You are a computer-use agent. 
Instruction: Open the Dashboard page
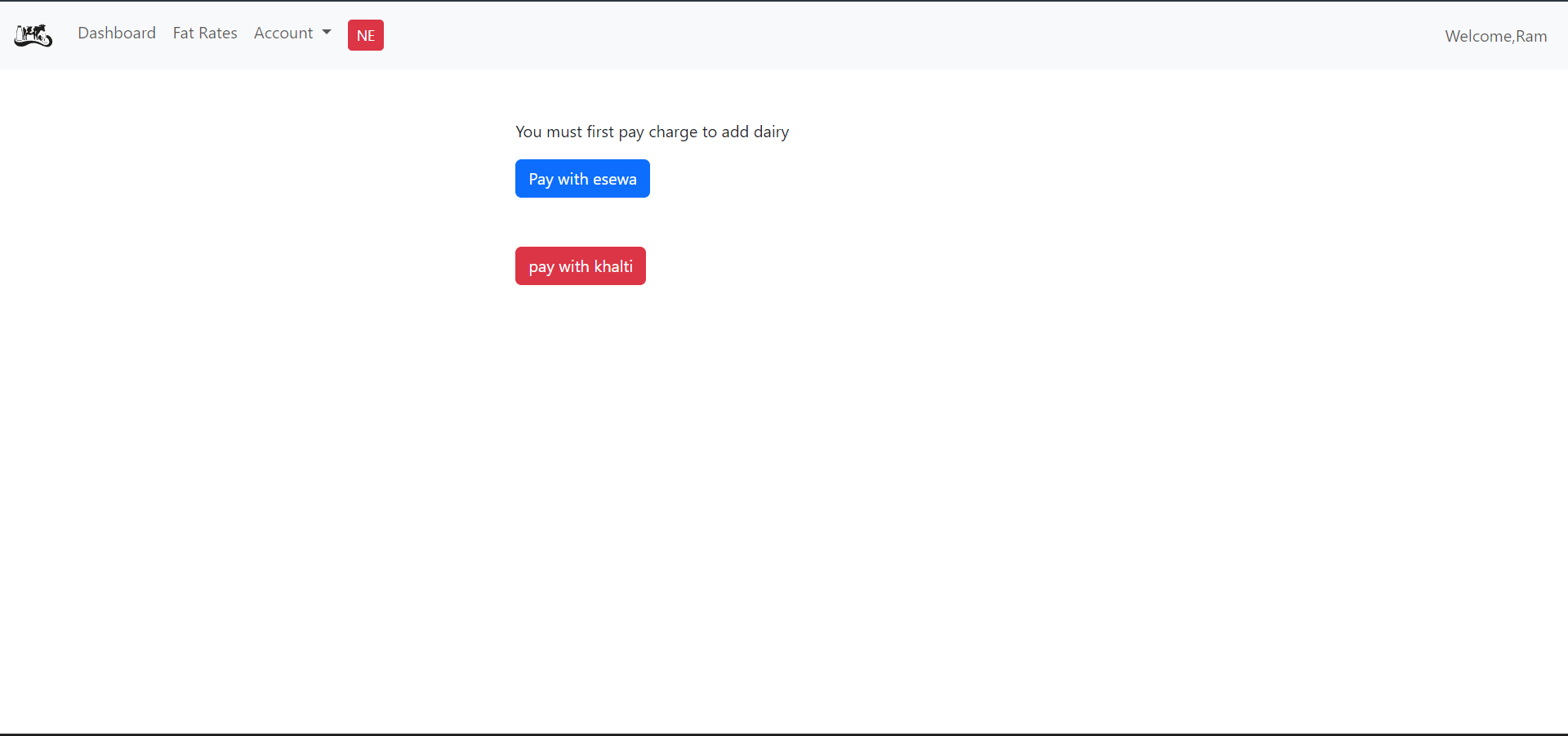tap(117, 33)
